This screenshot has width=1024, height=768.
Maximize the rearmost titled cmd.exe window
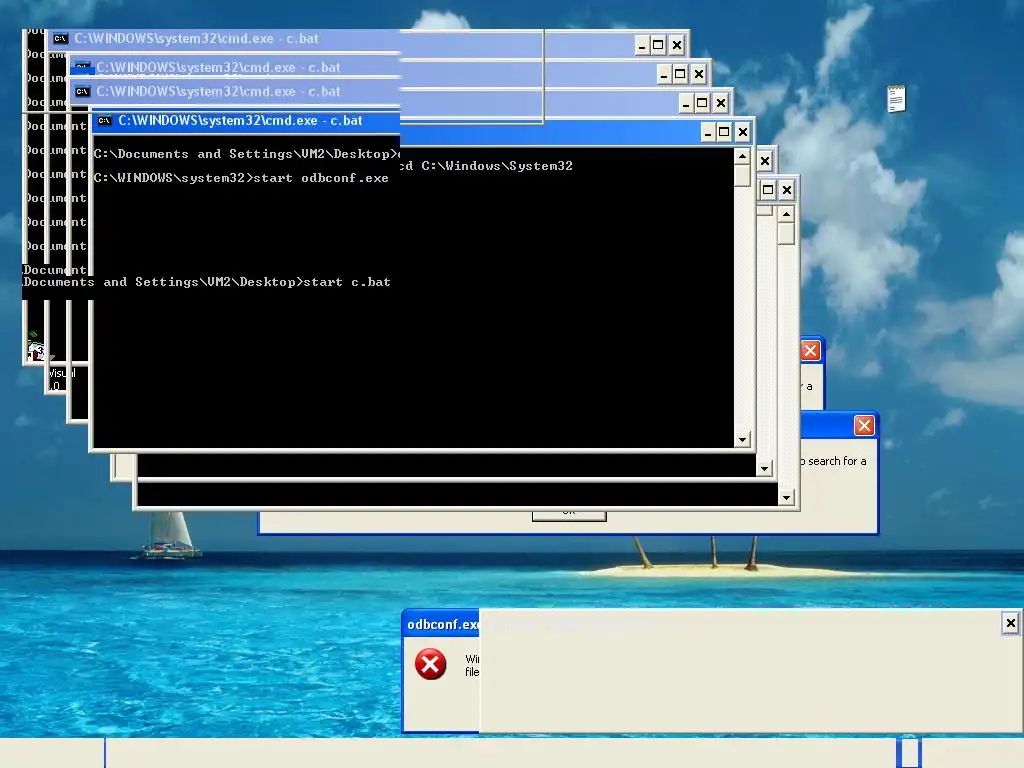tap(658, 45)
